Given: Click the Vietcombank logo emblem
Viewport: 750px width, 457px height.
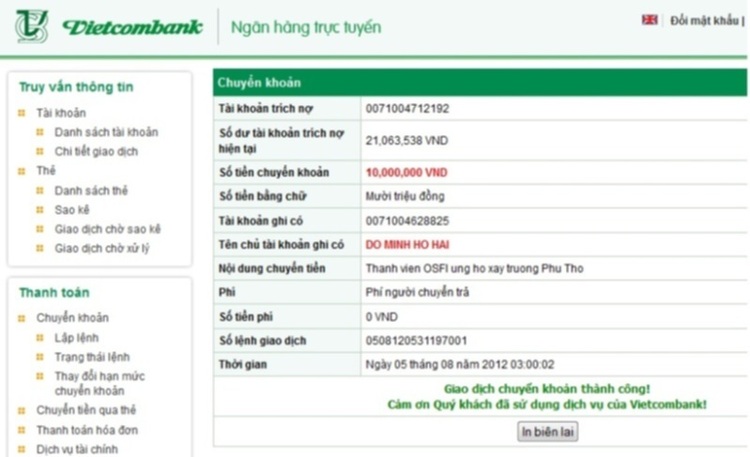Looking at the screenshot, I should [32, 26].
